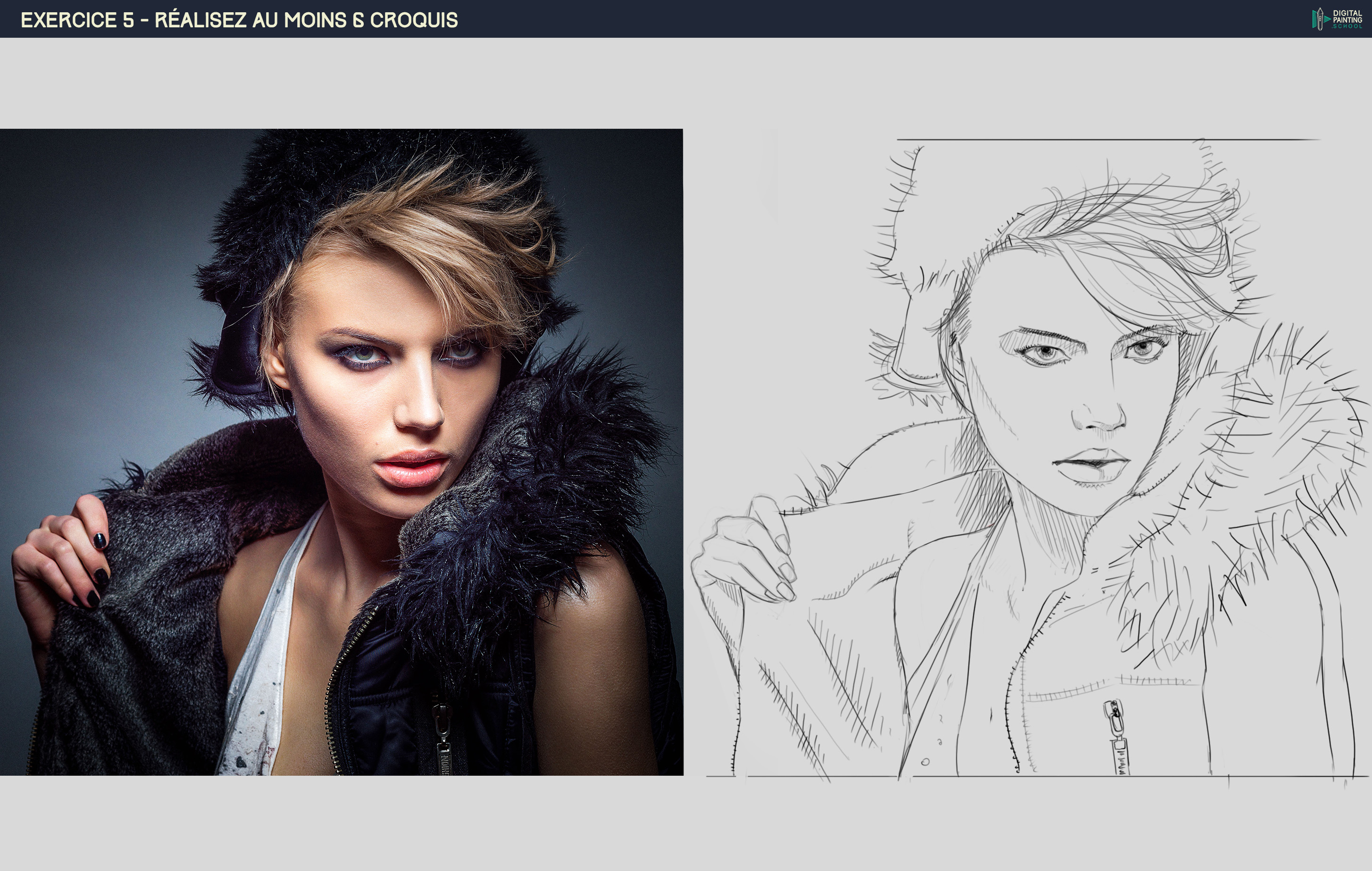Click the word 'CROQUIS' in the header
Image resolution: width=1372 pixels, height=871 pixels.
tap(414, 20)
